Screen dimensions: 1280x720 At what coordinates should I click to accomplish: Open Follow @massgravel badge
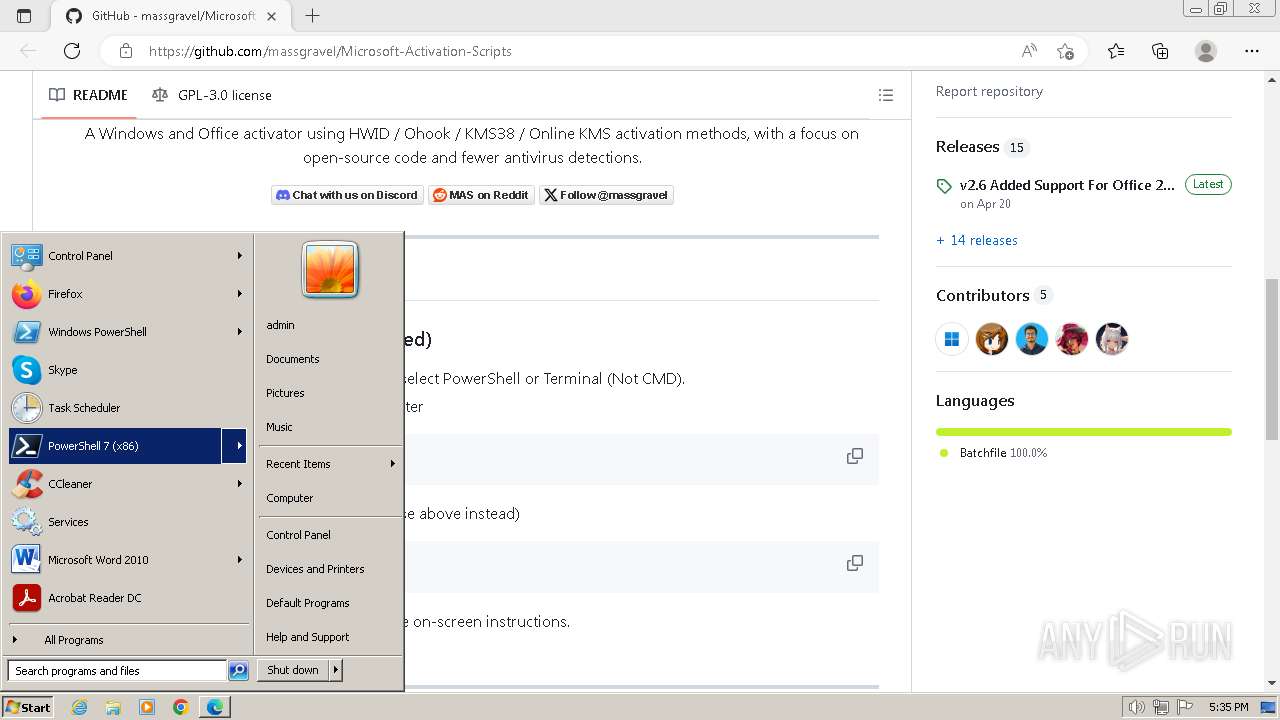tap(606, 195)
